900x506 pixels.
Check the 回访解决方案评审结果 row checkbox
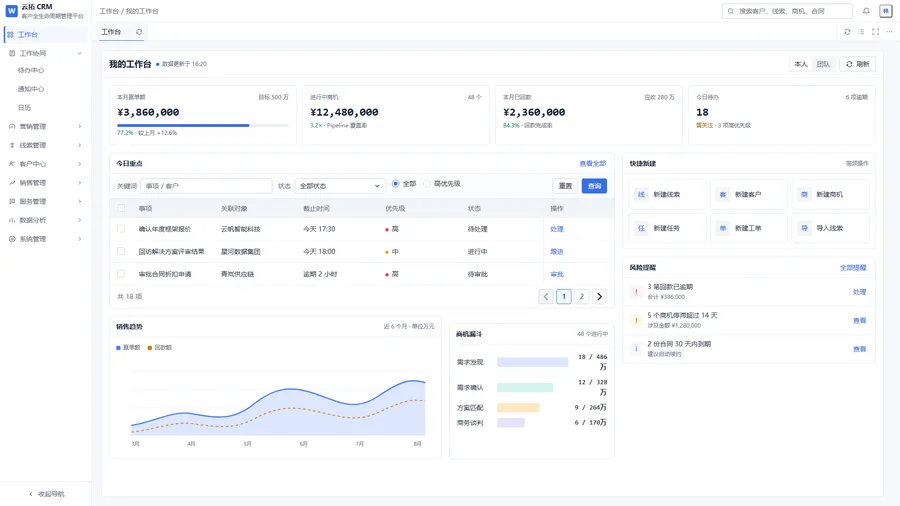coord(121,251)
